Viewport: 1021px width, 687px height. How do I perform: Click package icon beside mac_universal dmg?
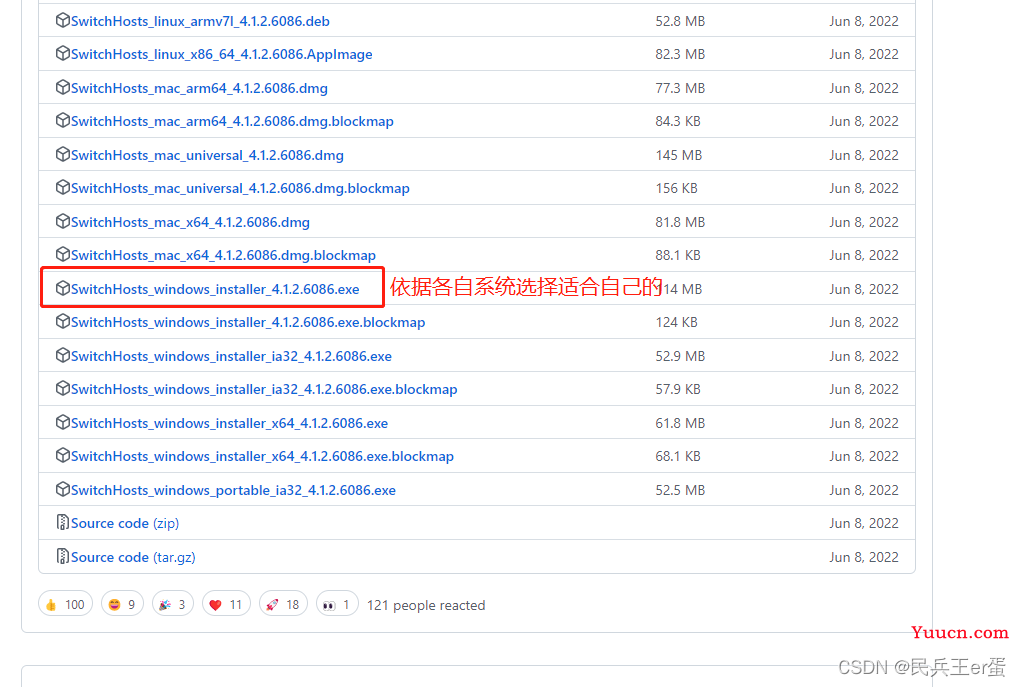(63, 154)
